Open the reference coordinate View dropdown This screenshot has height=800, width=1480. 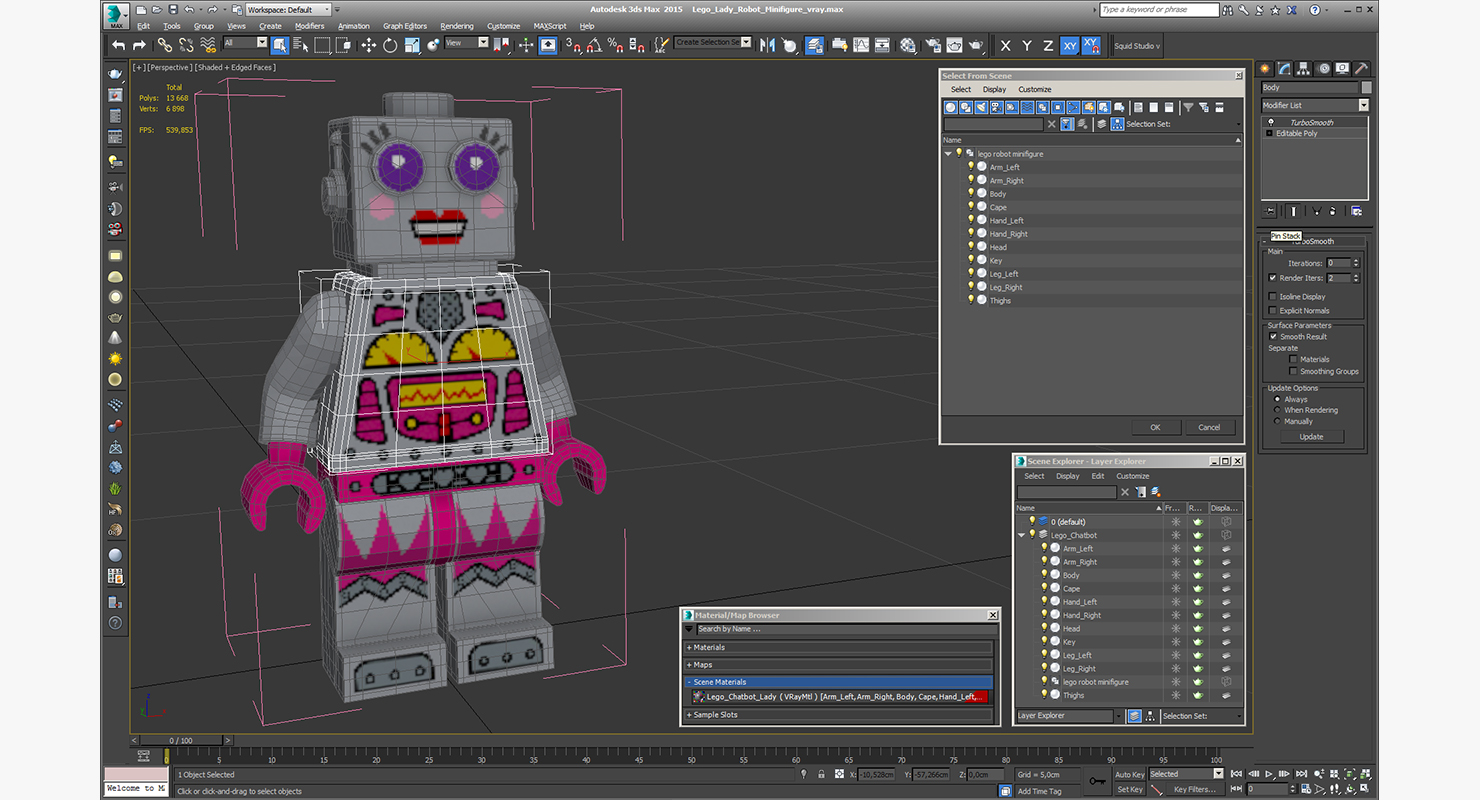pyautogui.click(x=467, y=43)
